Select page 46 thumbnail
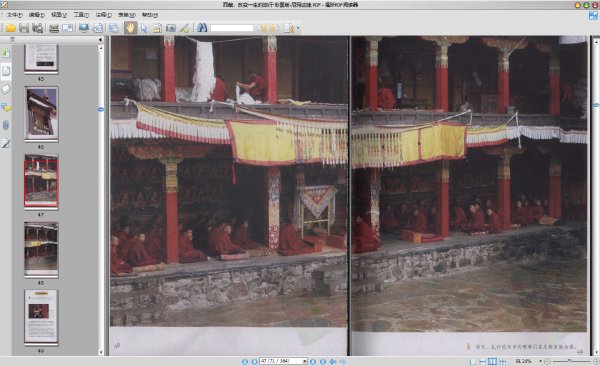Image resolution: width=600 pixels, height=366 pixels. tap(41, 114)
